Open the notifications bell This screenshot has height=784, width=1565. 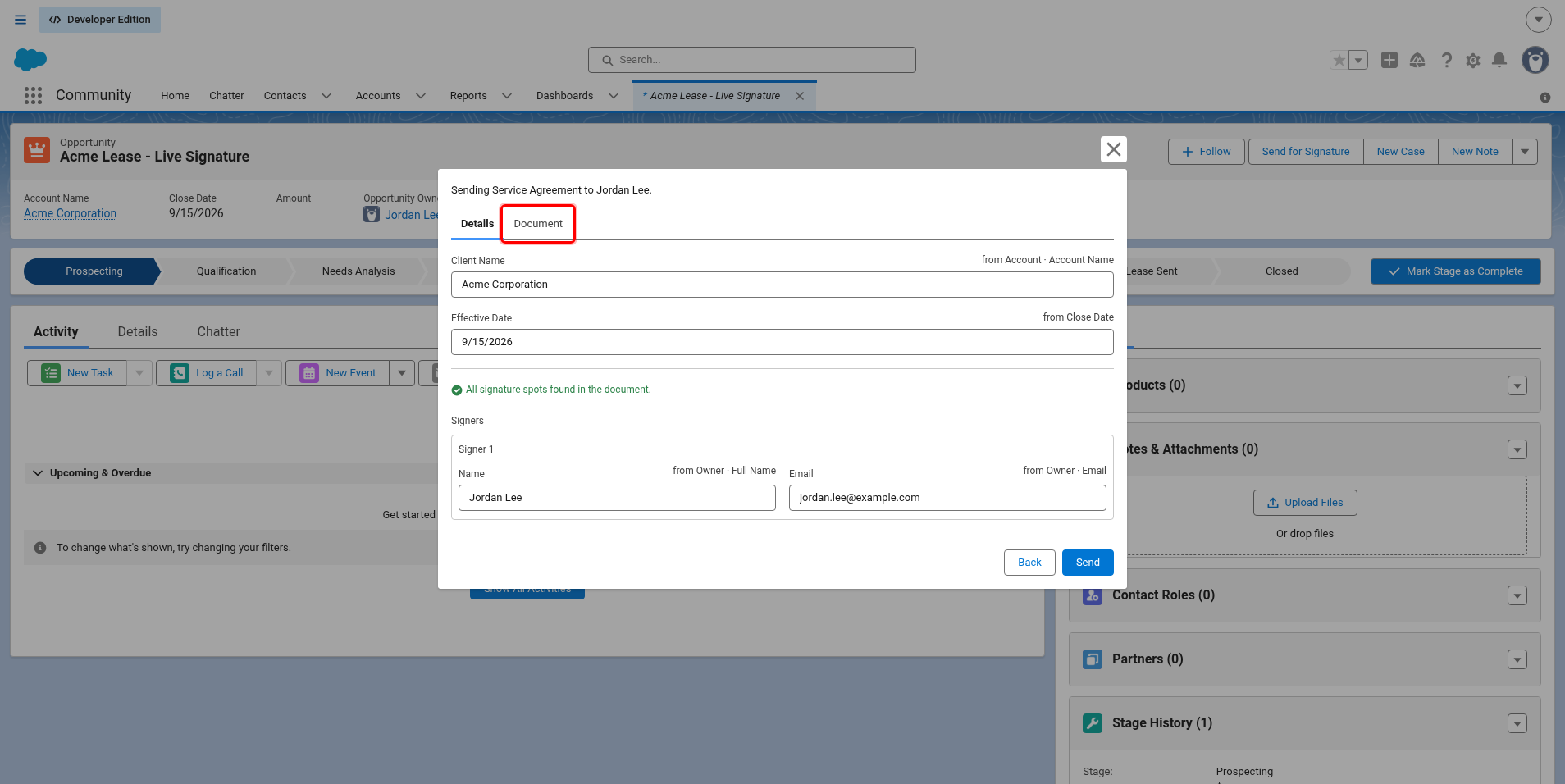point(1499,60)
